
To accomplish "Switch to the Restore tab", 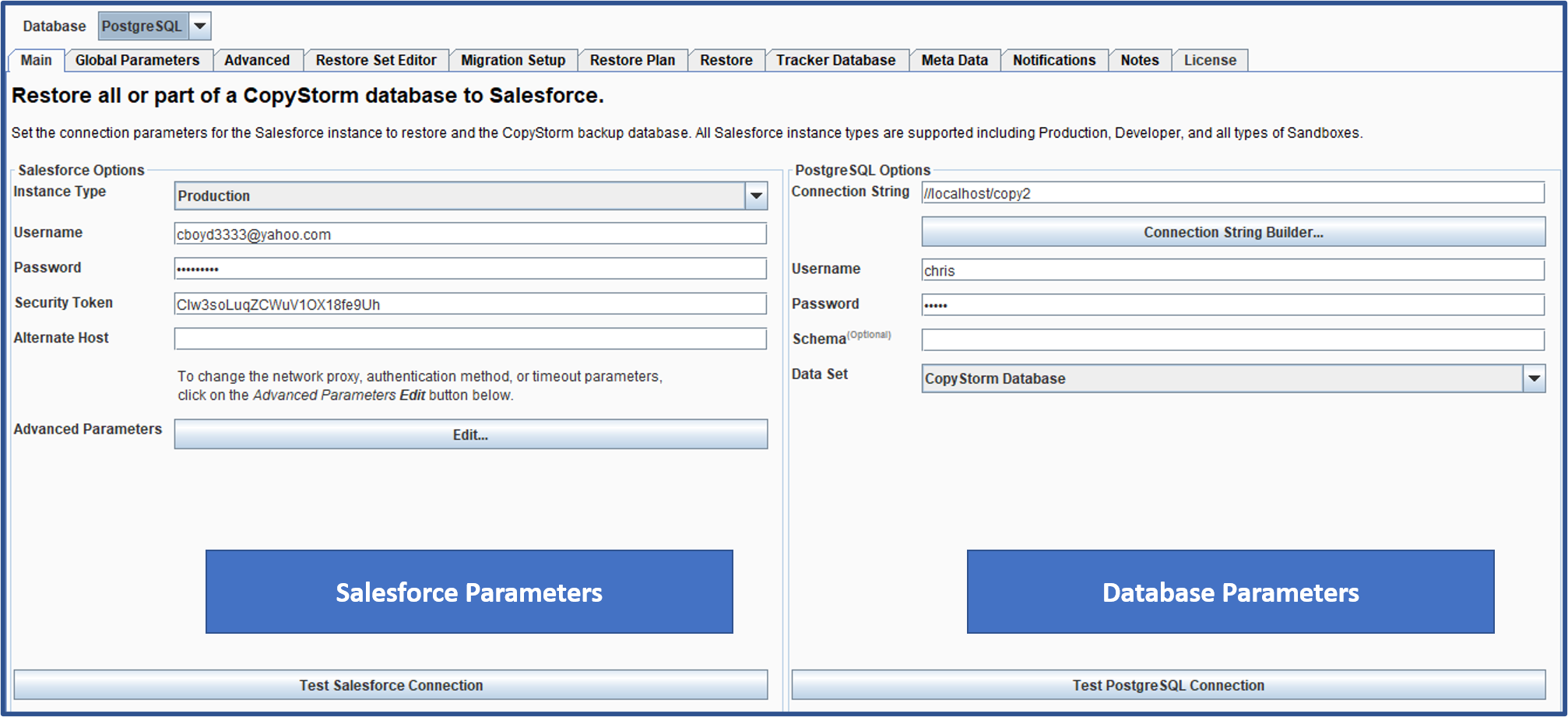I will point(726,60).
